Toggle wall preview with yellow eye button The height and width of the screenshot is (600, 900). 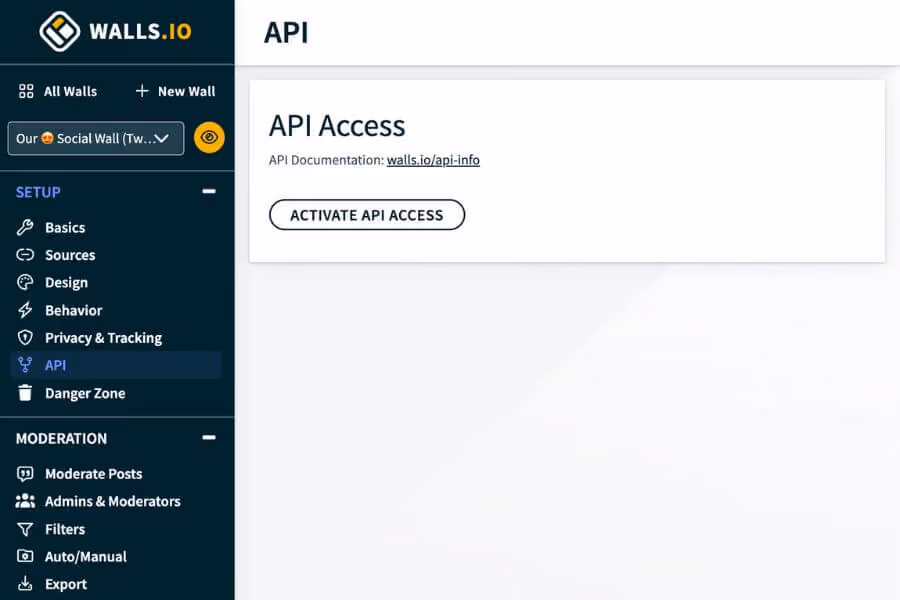coord(209,138)
